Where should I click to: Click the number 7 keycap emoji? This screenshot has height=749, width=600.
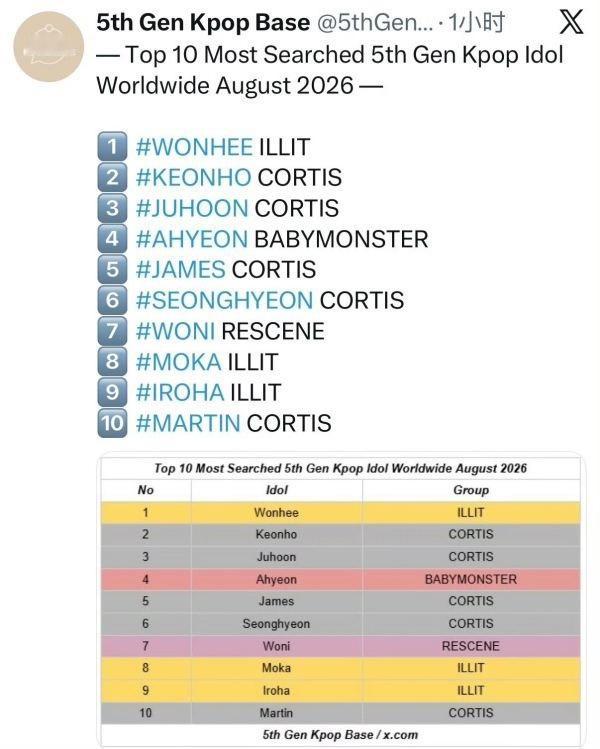pyautogui.click(x=112, y=331)
